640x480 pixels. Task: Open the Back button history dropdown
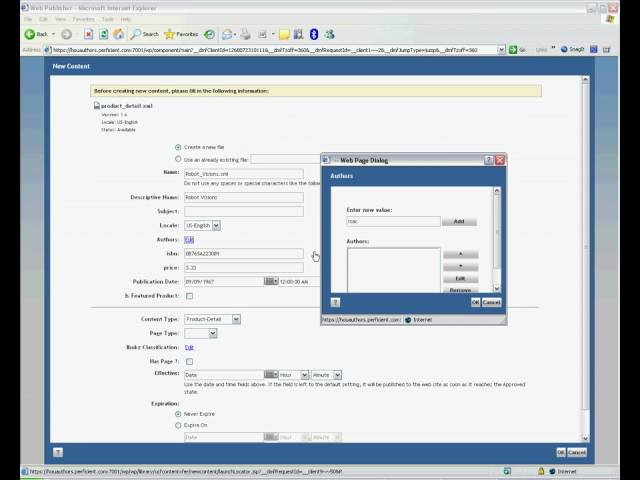(x=53, y=34)
